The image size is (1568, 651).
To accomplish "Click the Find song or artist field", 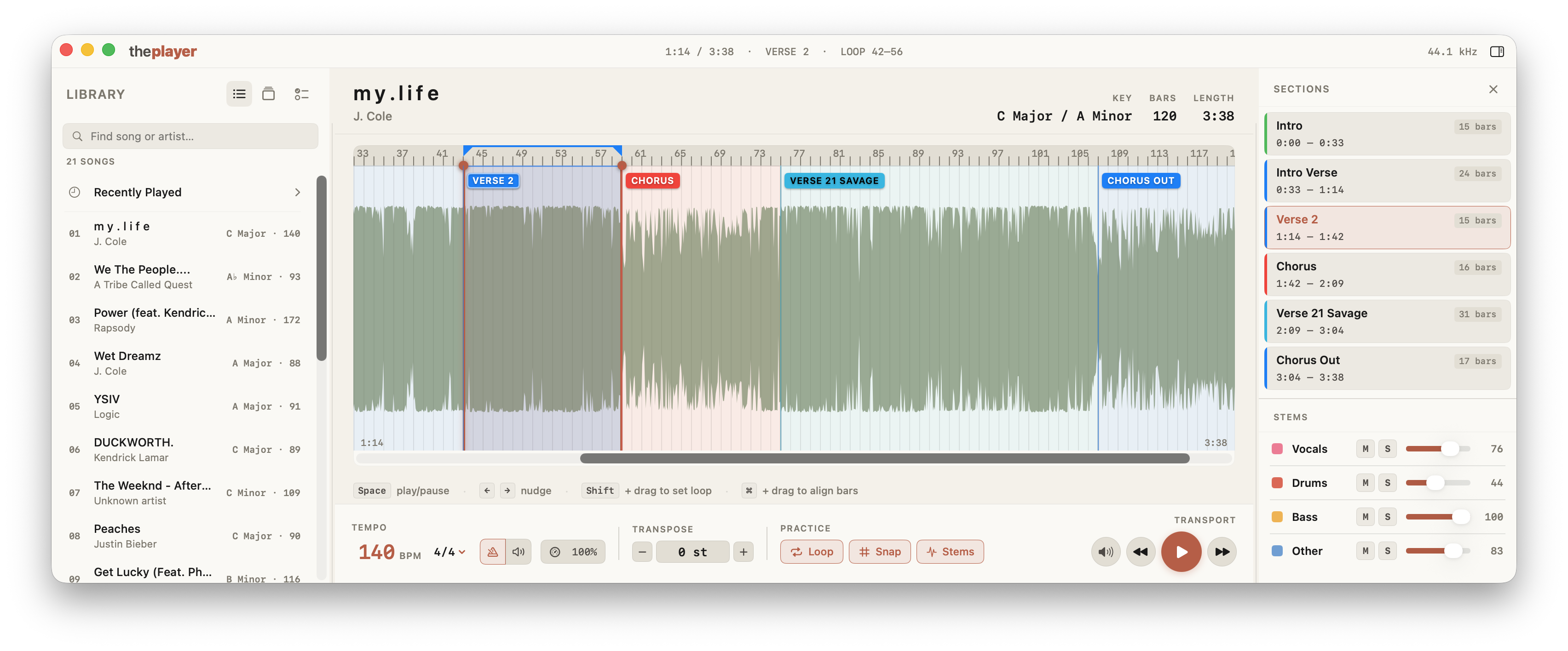I will [x=190, y=136].
